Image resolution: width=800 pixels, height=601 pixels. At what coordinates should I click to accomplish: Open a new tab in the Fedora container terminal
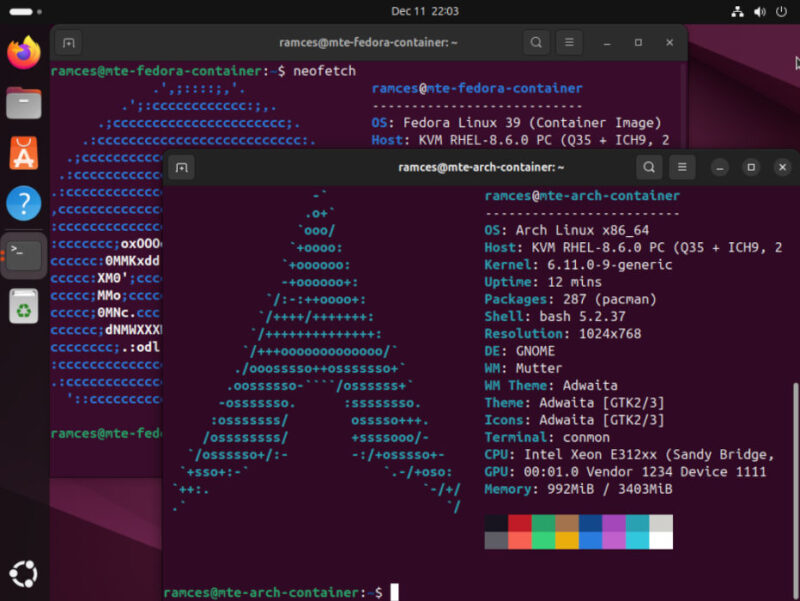pyautogui.click(x=66, y=43)
